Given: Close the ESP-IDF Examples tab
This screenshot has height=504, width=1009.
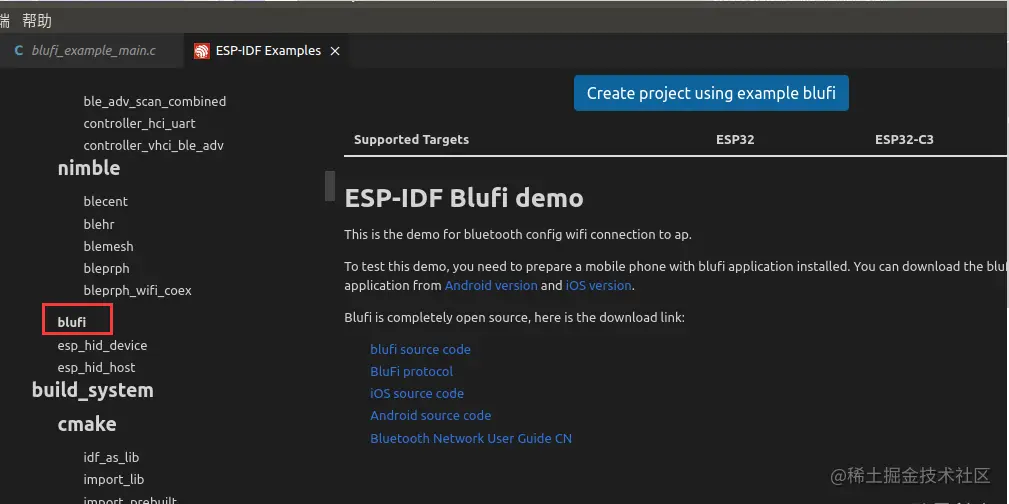Looking at the screenshot, I should pos(335,51).
